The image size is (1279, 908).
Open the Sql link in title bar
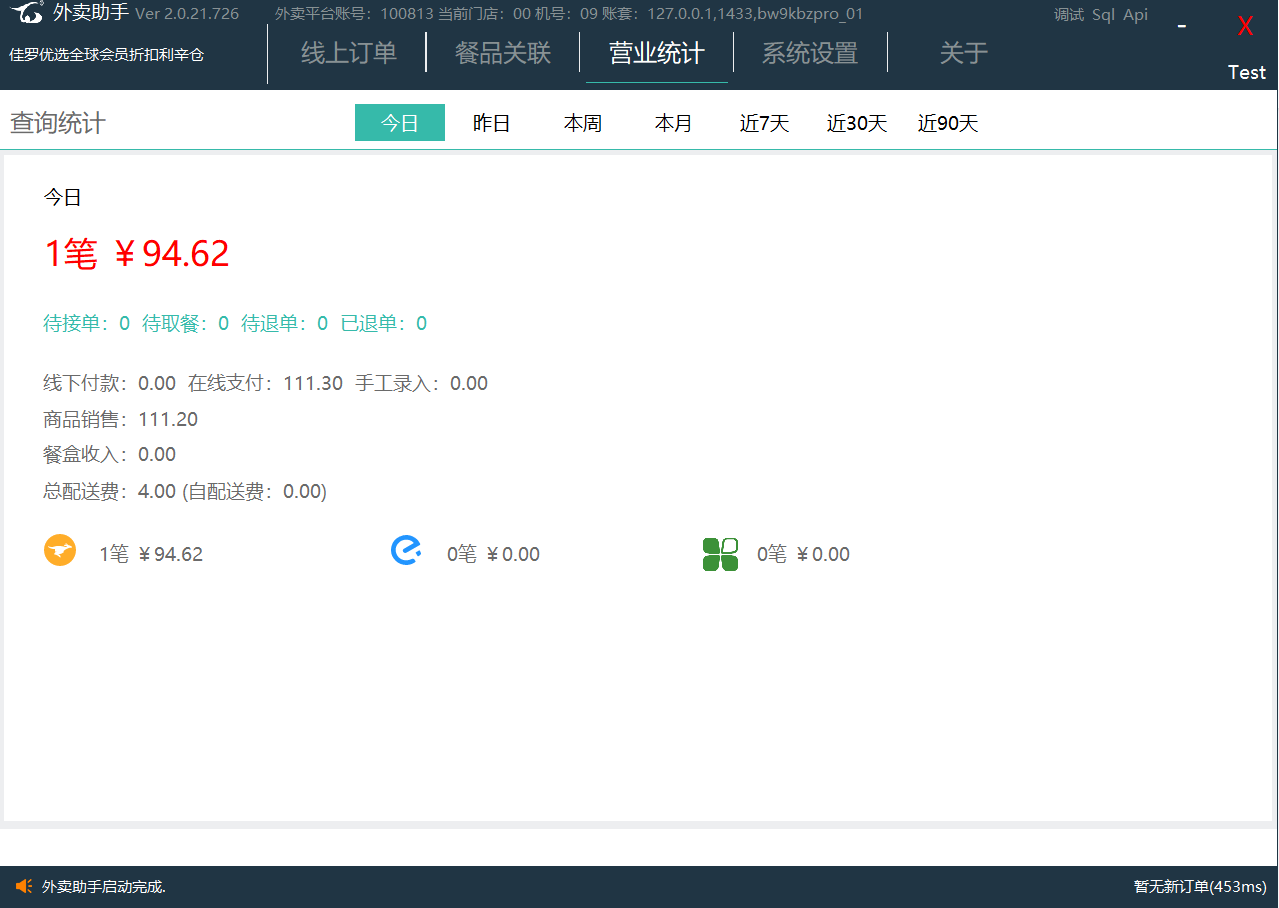1103,15
